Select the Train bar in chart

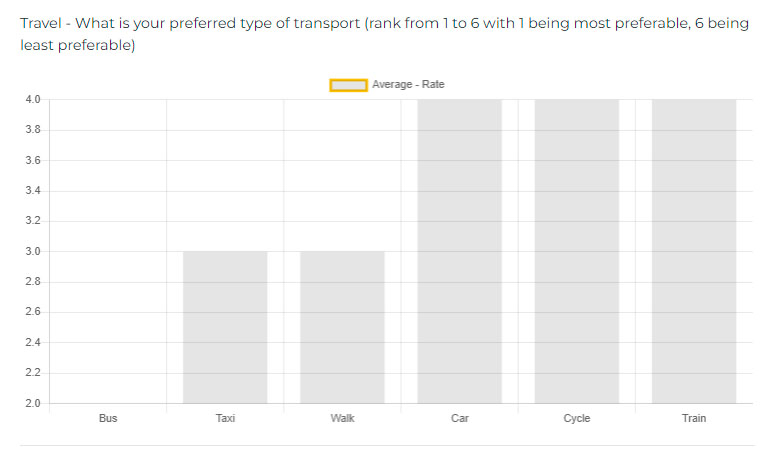(694, 251)
